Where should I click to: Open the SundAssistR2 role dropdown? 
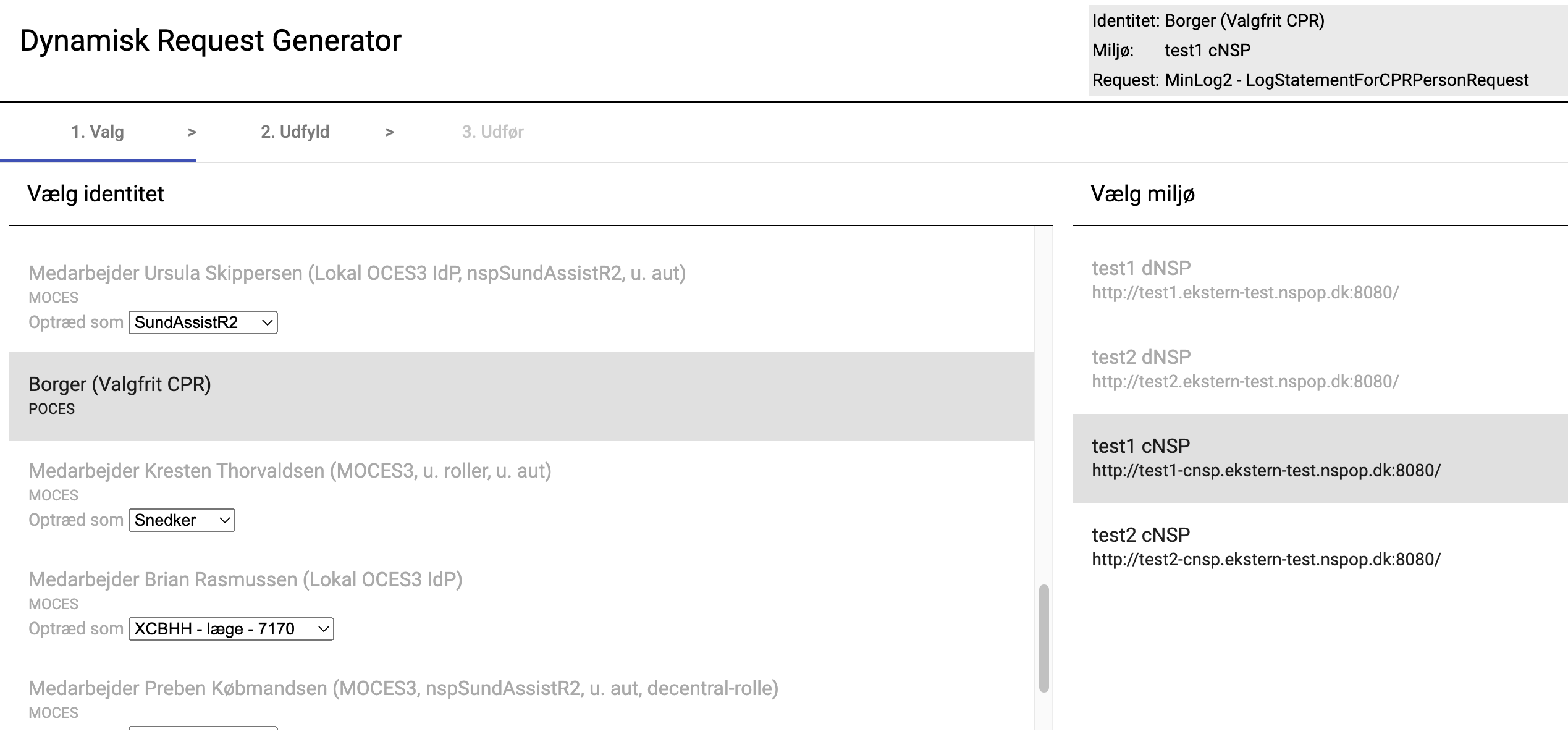203,322
